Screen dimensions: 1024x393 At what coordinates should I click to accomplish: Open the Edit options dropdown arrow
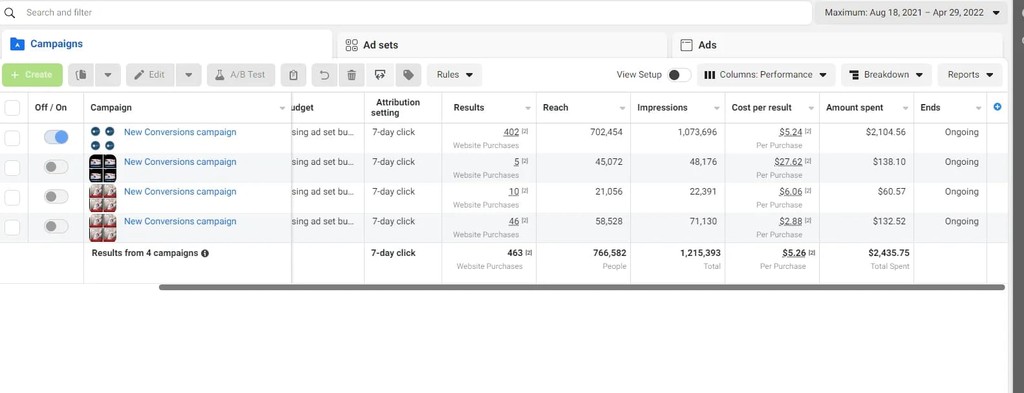tap(189, 74)
